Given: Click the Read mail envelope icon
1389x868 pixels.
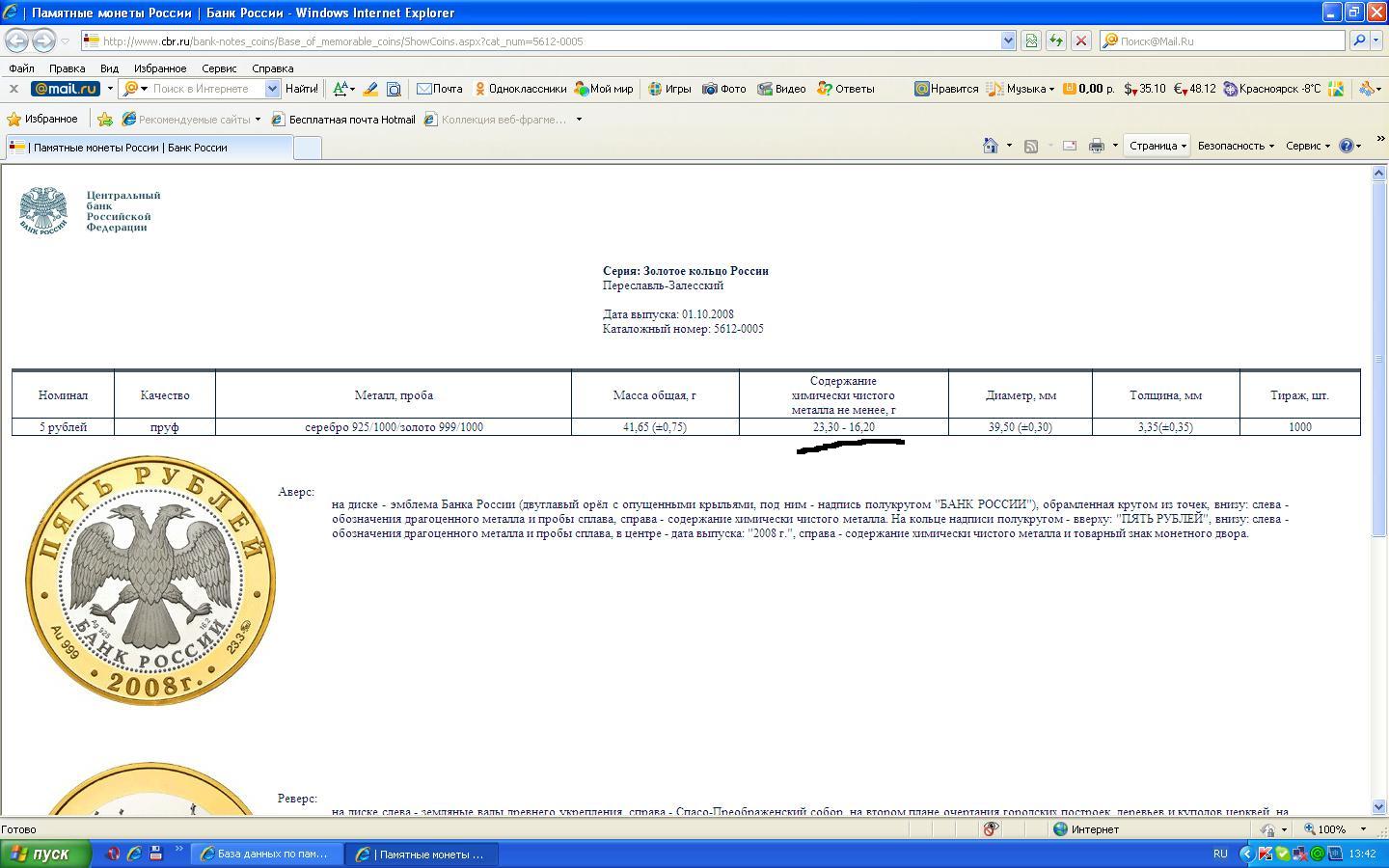Looking at the screenshot, I should coord(1070,146).
